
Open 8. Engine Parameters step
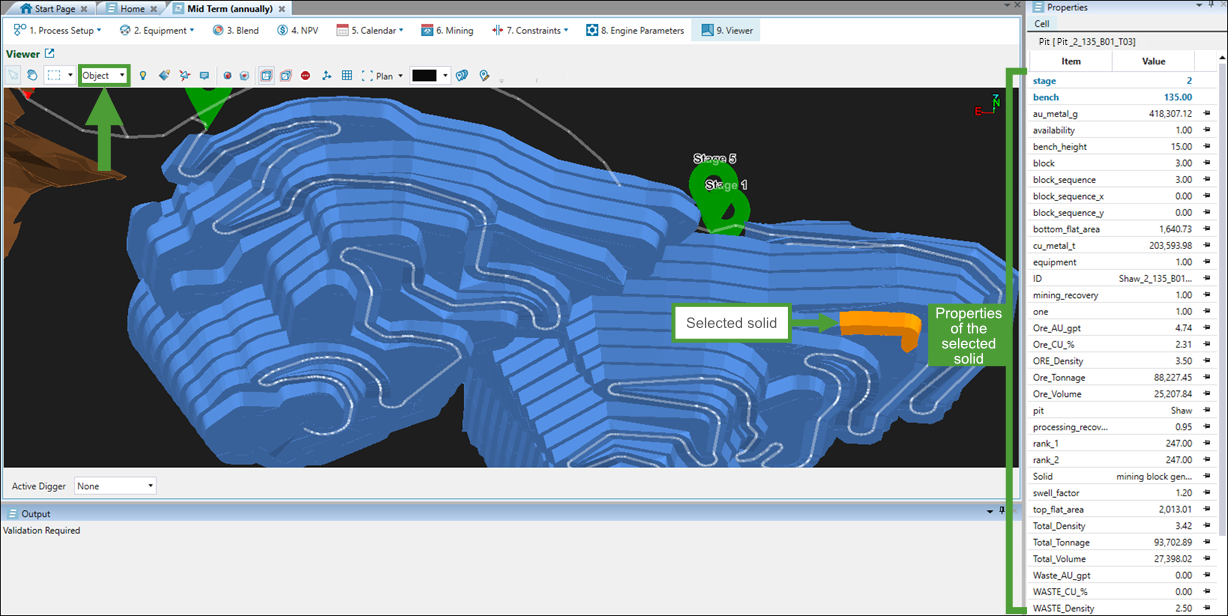[634, 30]
